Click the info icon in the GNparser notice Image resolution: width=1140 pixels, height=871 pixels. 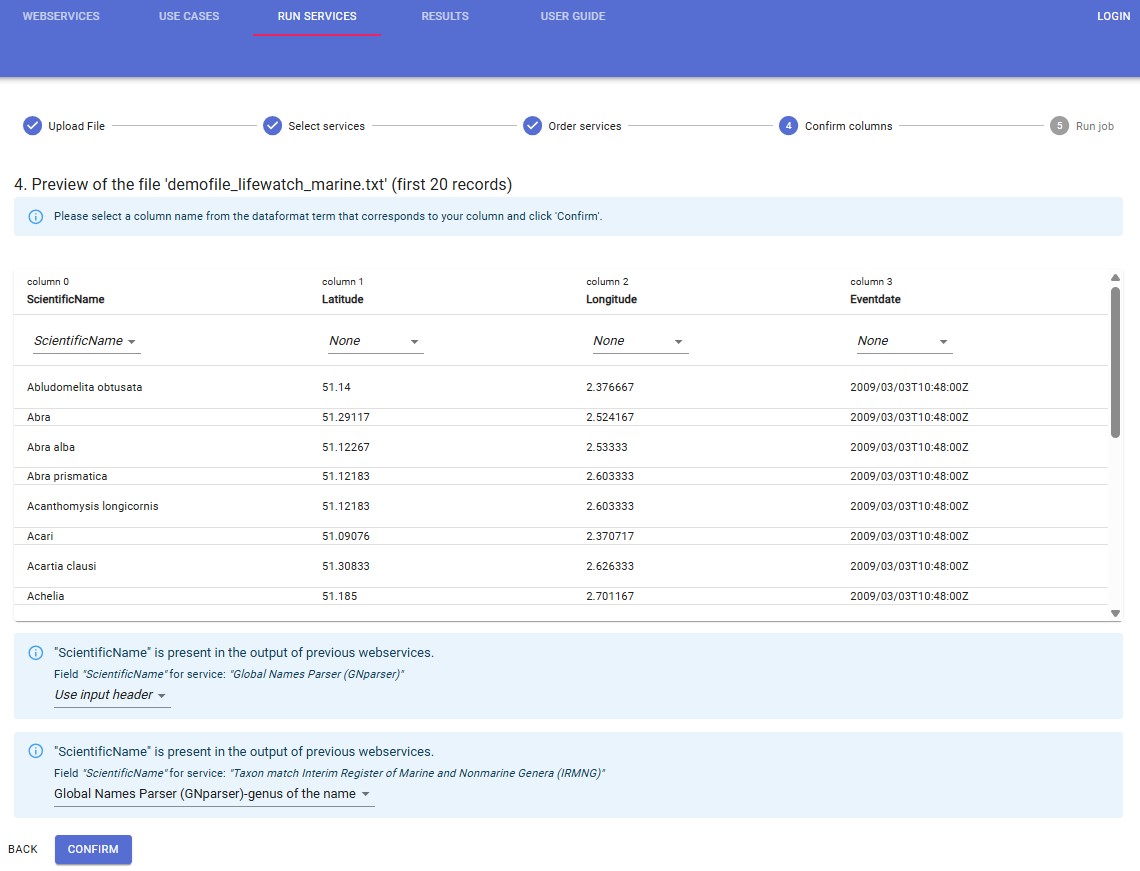coord(36,653)
